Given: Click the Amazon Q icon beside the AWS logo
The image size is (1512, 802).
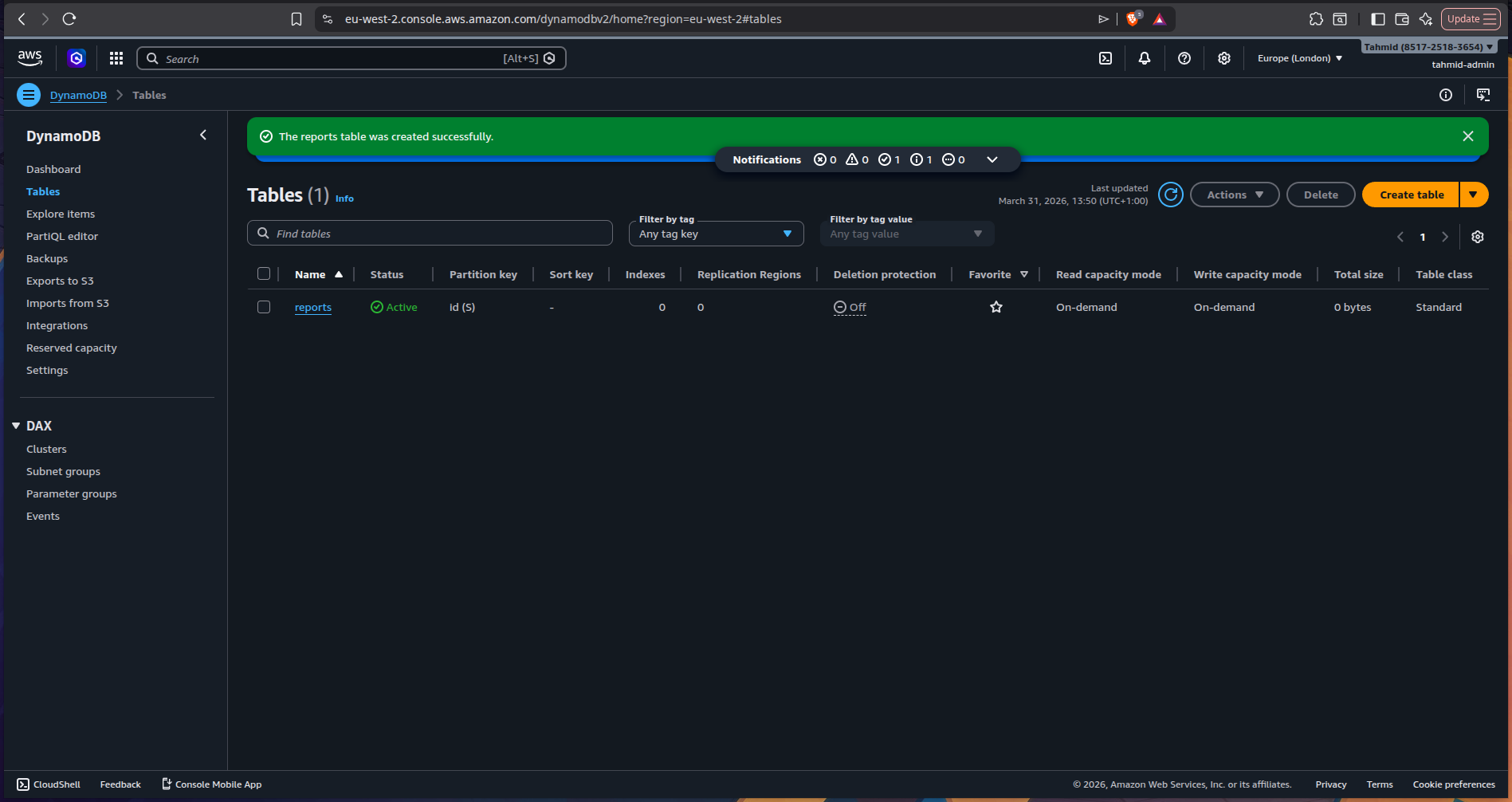Looking at the screenshot, I should pyautogui.click(x=77, y=58).
